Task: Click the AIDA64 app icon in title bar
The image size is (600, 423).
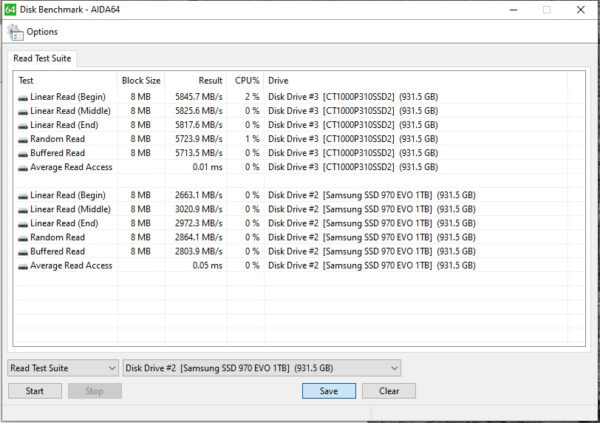Action: [x=10, y=9]
